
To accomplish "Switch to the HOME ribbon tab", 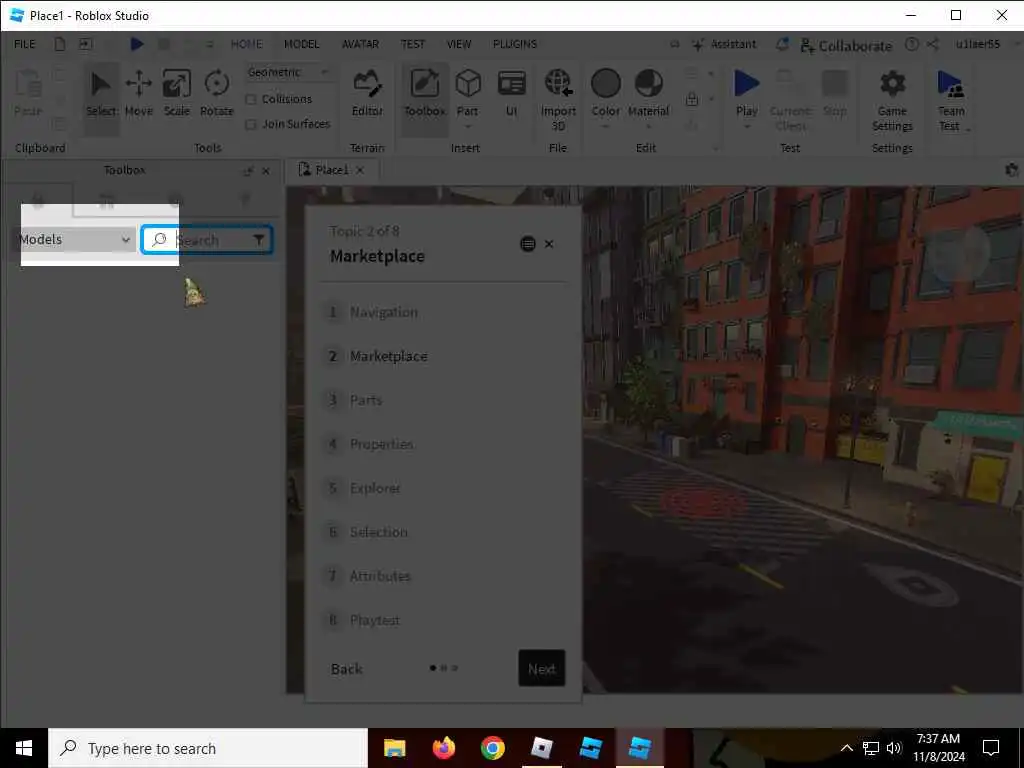I will 246,44.
